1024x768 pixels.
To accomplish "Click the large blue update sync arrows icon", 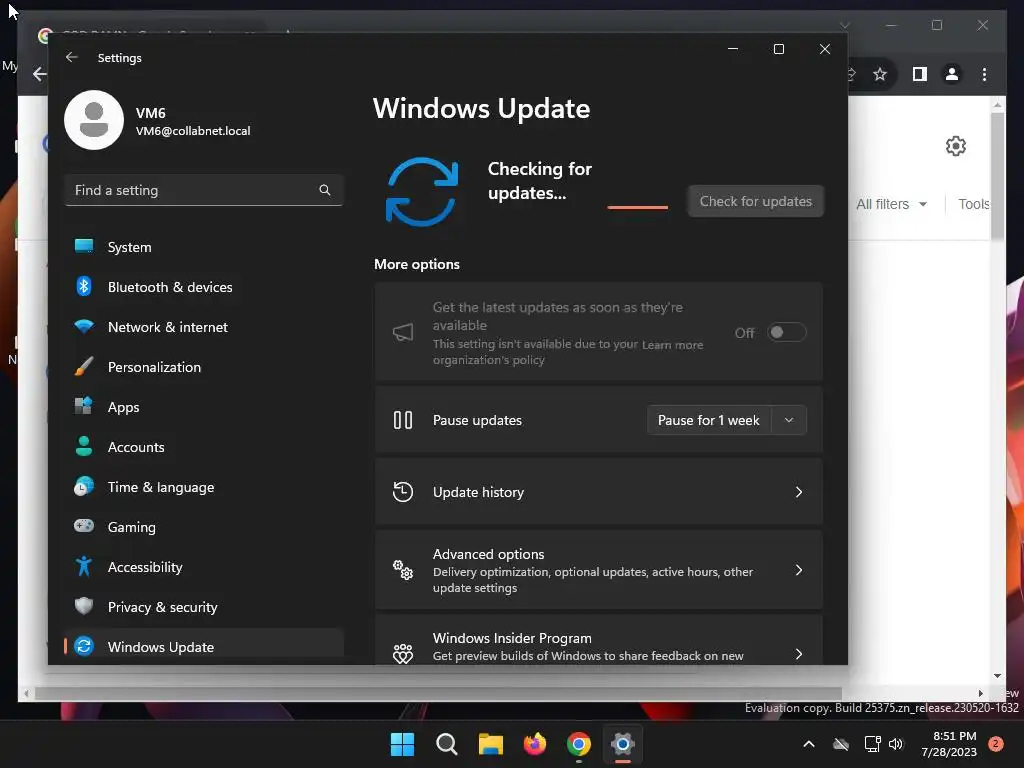I will point(422,192).
